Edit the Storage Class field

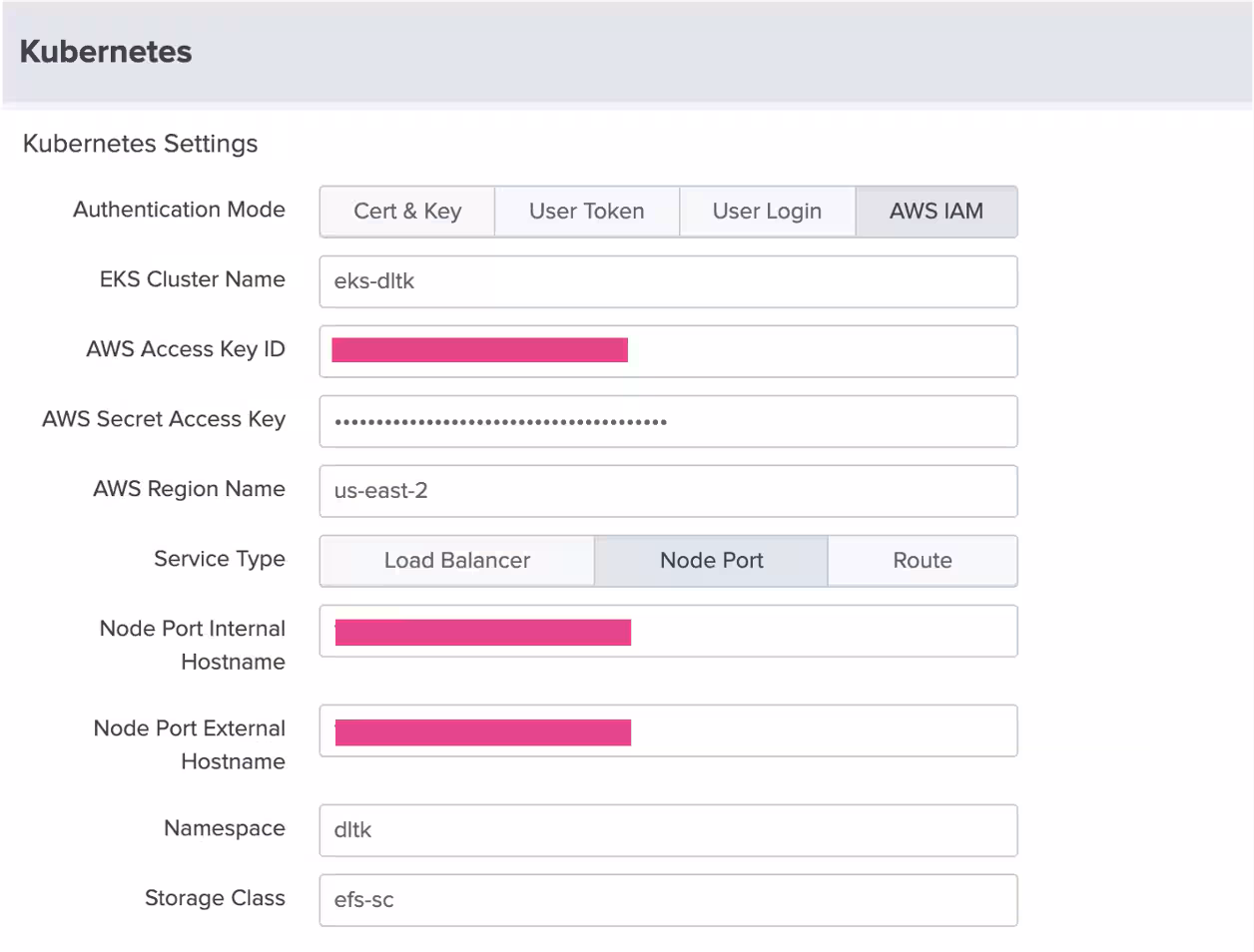coord(668,900)
